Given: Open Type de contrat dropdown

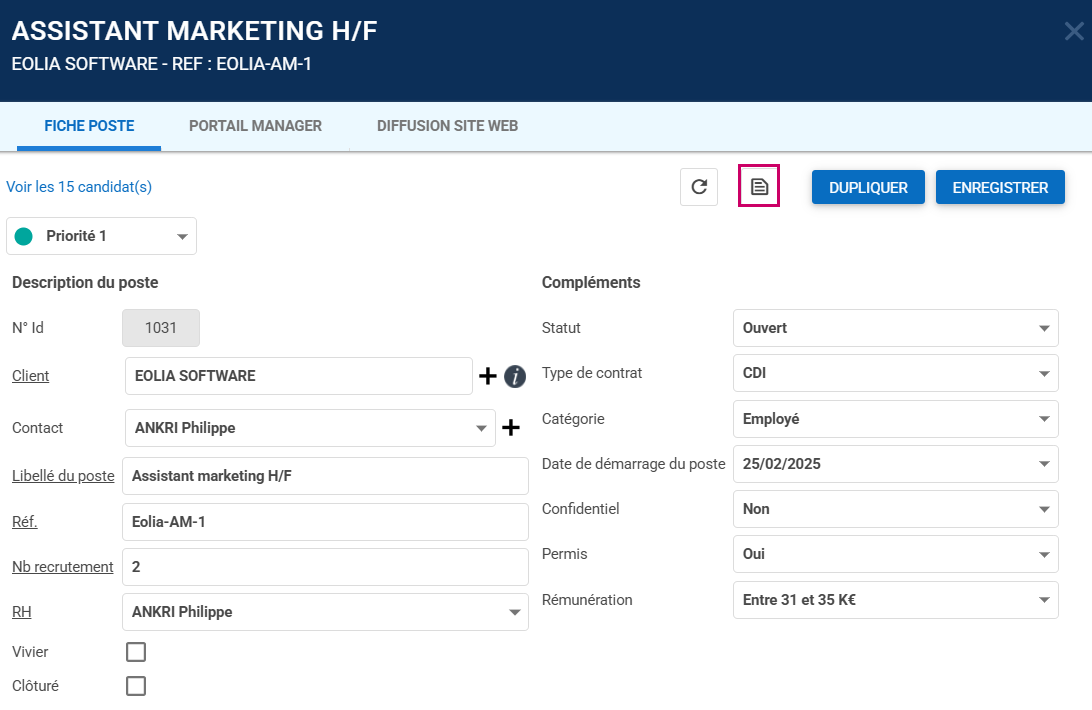Looking at the screenshot, I should (x=895, y=373).
